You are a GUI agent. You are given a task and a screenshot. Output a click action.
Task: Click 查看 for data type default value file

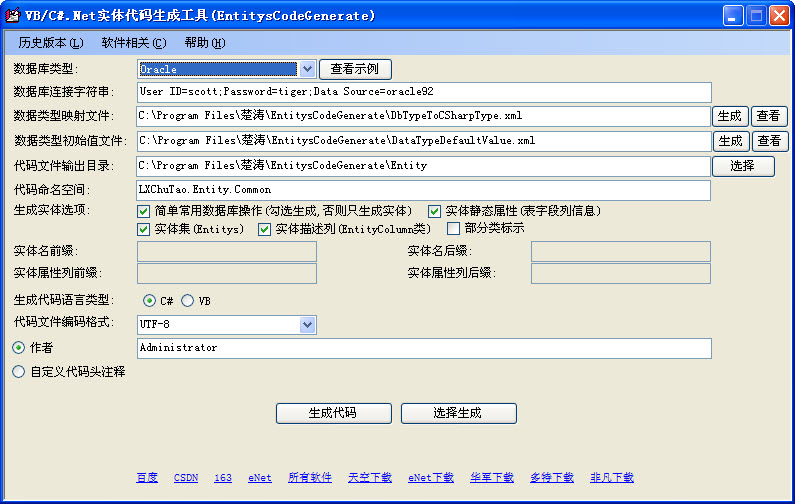point(770,141)
